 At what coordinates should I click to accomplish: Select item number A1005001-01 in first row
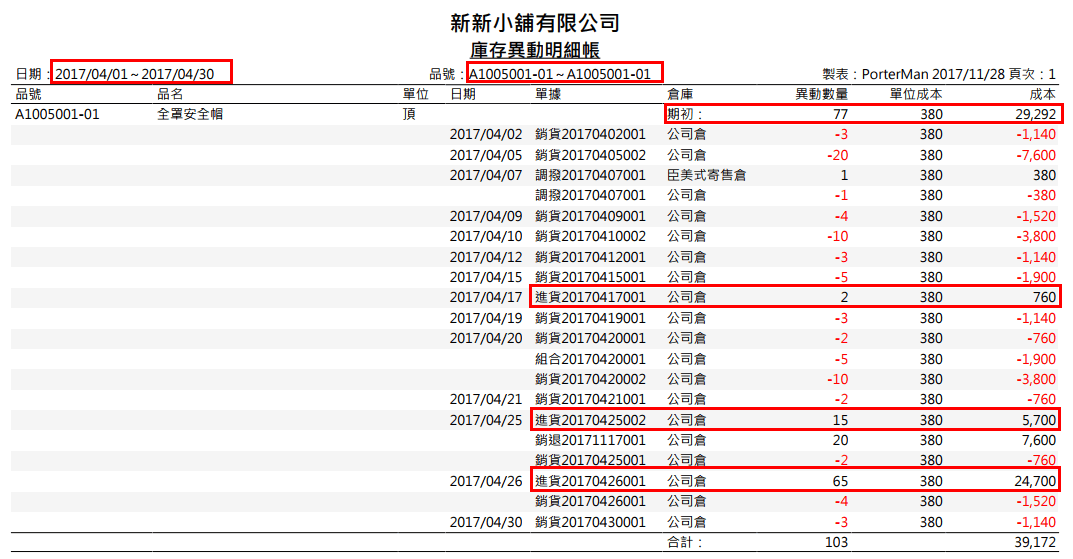pyautogui.click(x=57, y=114)
